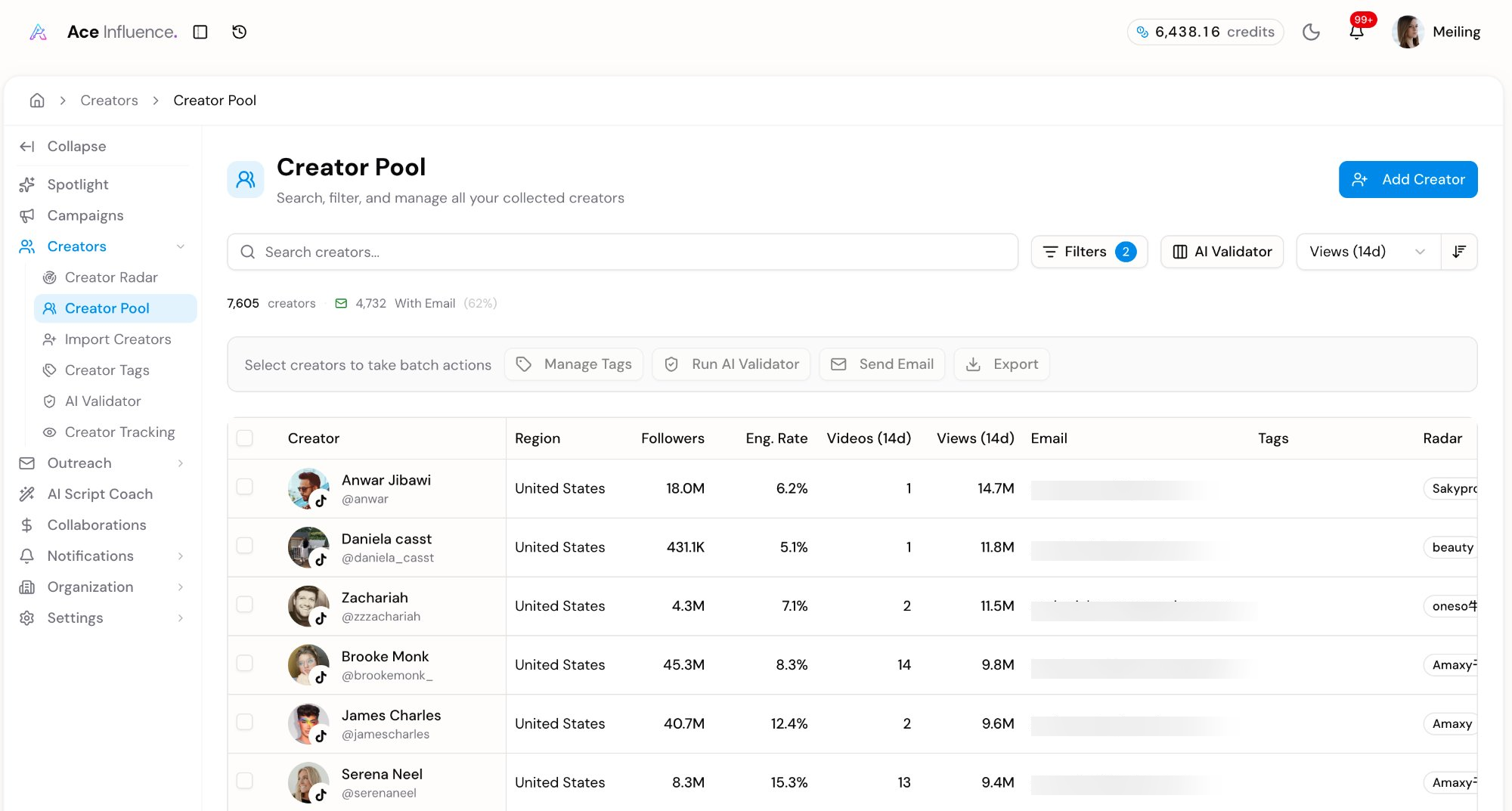This screenshot has width=1512, height=811.
Task: Check the box for Brooke Monk
Action: click(x=244, y=663)
